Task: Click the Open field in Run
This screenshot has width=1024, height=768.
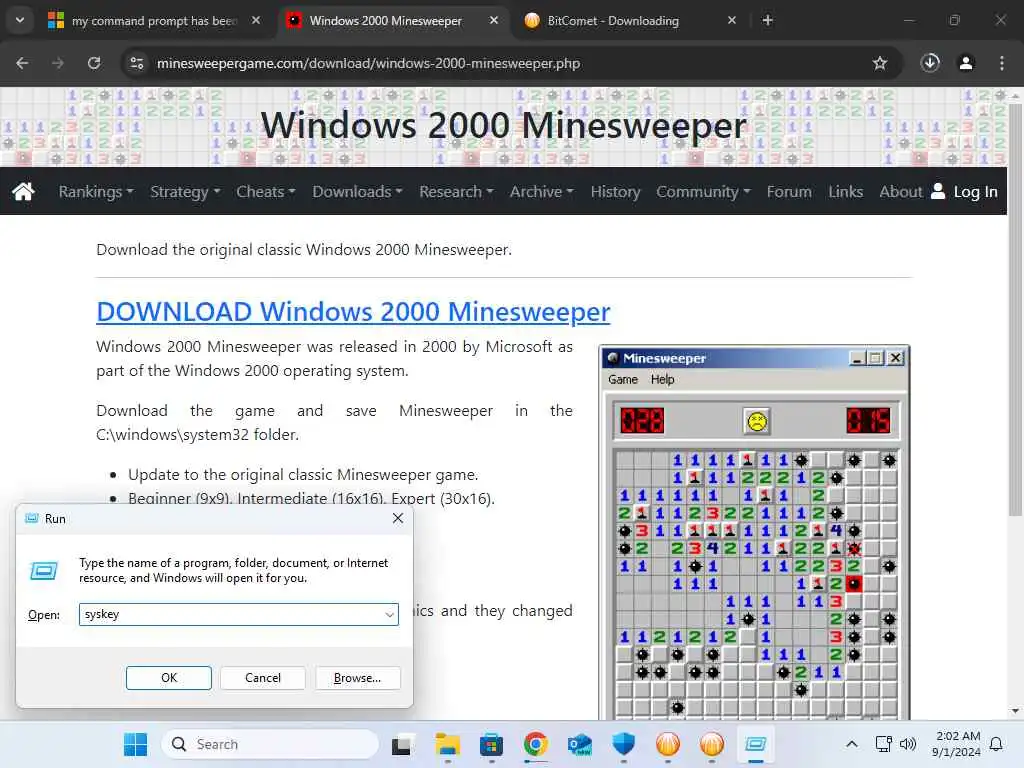Action: pos(238,614)
